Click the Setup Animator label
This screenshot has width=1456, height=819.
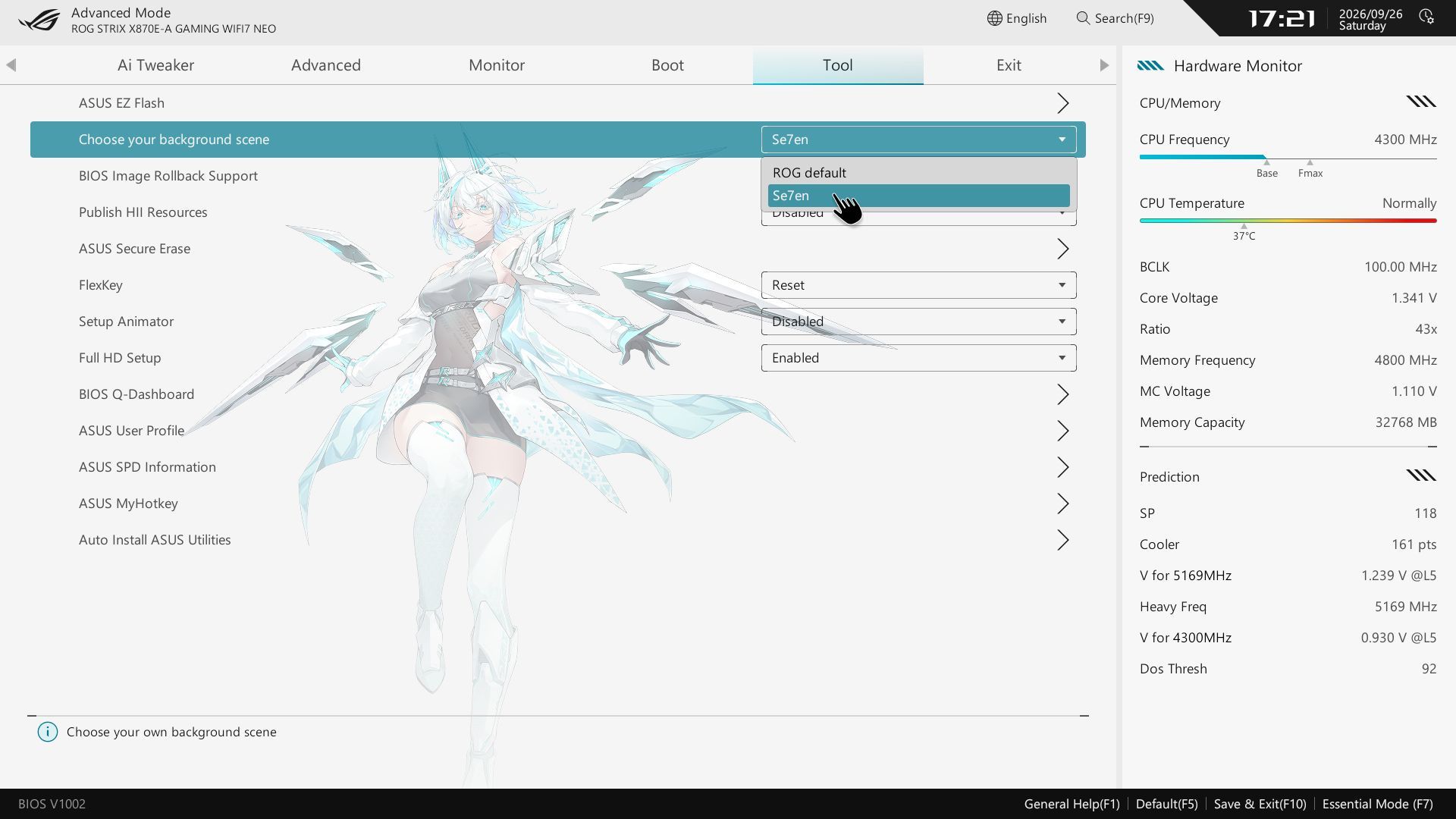coord(126,322)
